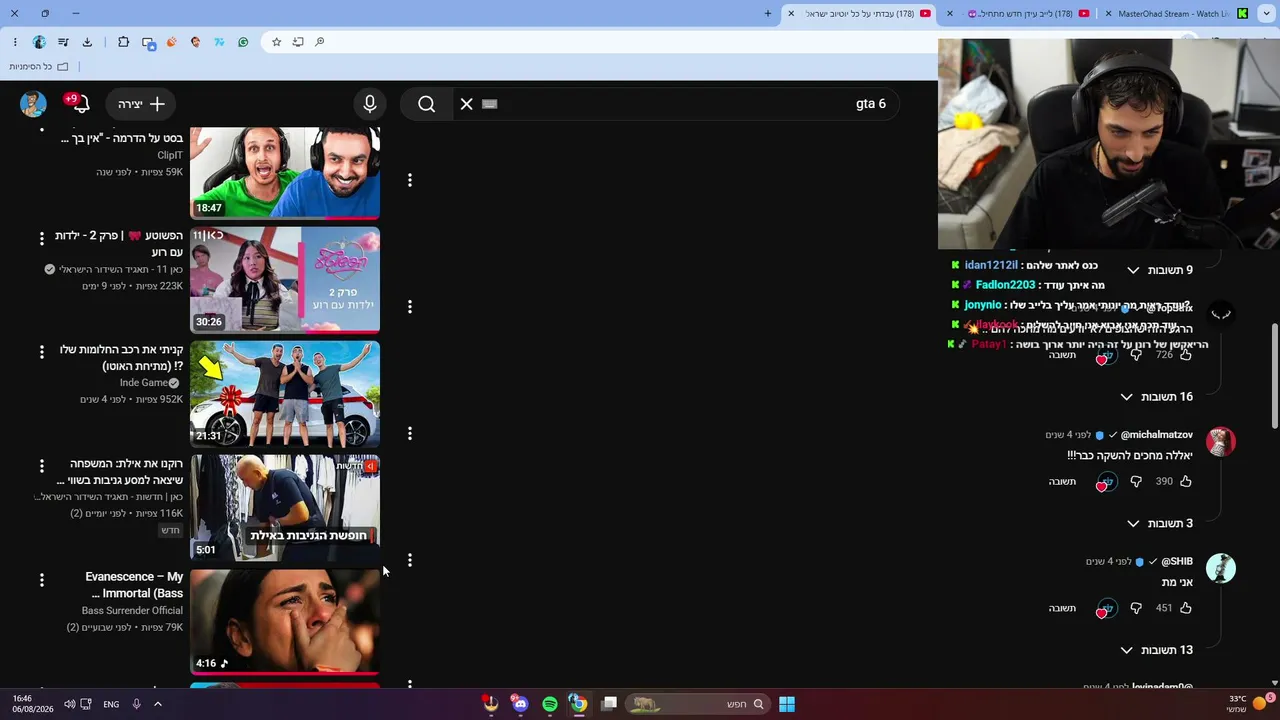The width and height of the screenshot is (1280, 720).
Task: Open the Chrome downloads icon
Action: [x=87, y=42]
